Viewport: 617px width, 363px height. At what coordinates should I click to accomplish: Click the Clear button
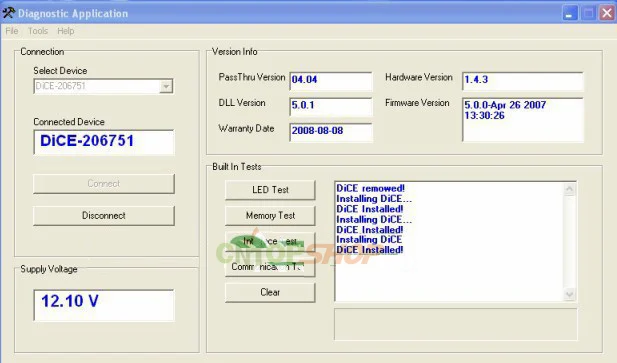point(270,293)
